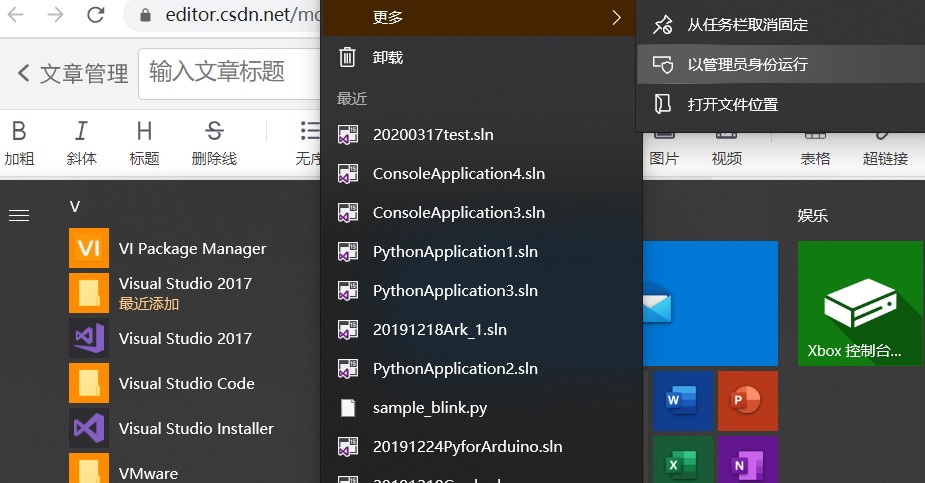Click the trash can uninstall icon
The height and width of the screenshot is (483, 925).
click(x=347, y=57)
